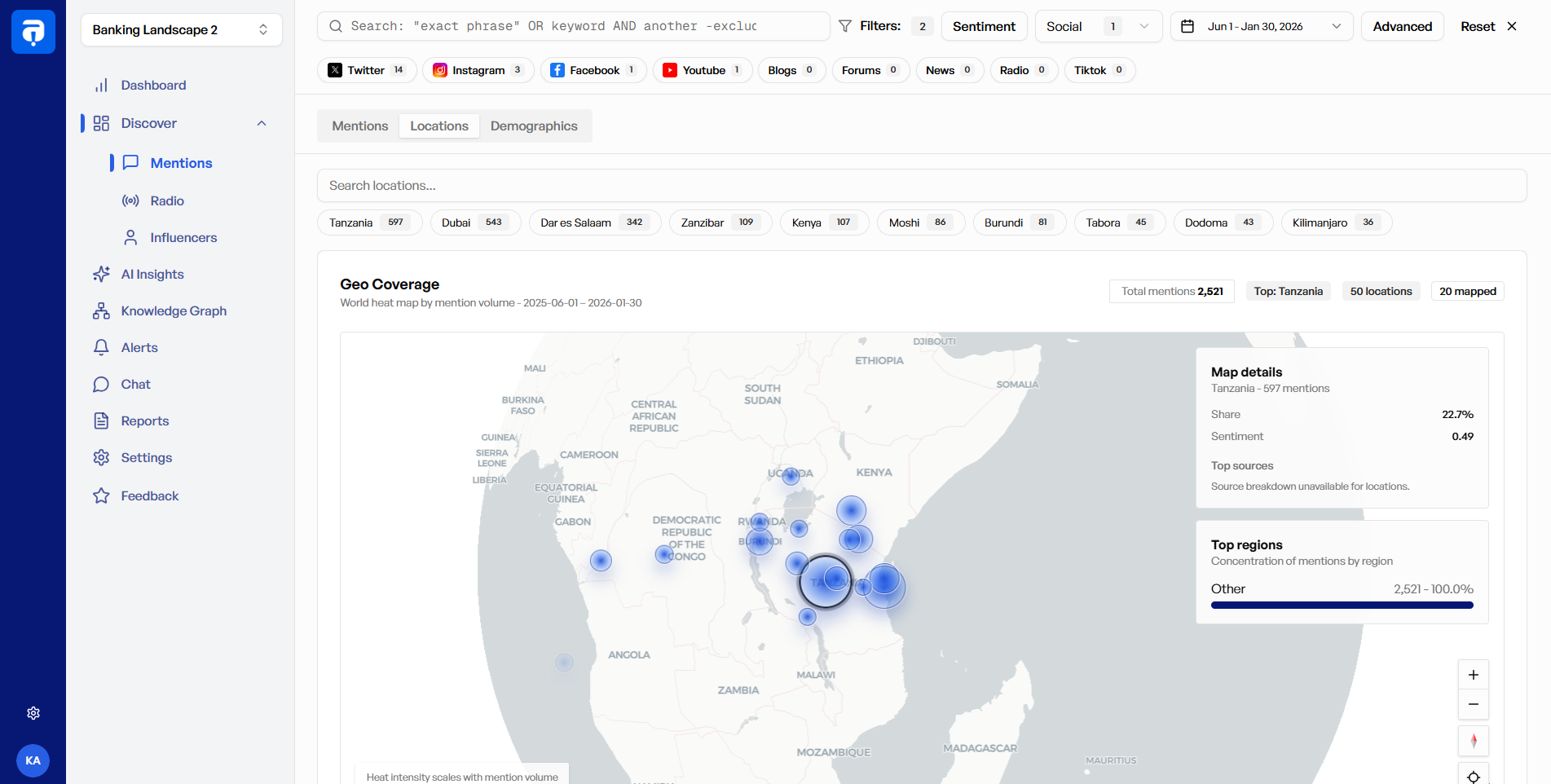This screenshot has width=1551, height=784.
Task: Switch to the Demographics tab
Action: (x=534, y=126)
